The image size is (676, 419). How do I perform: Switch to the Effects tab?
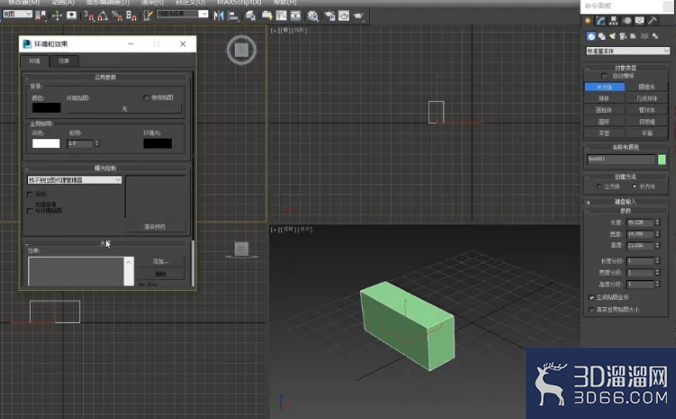click(64, 61)
